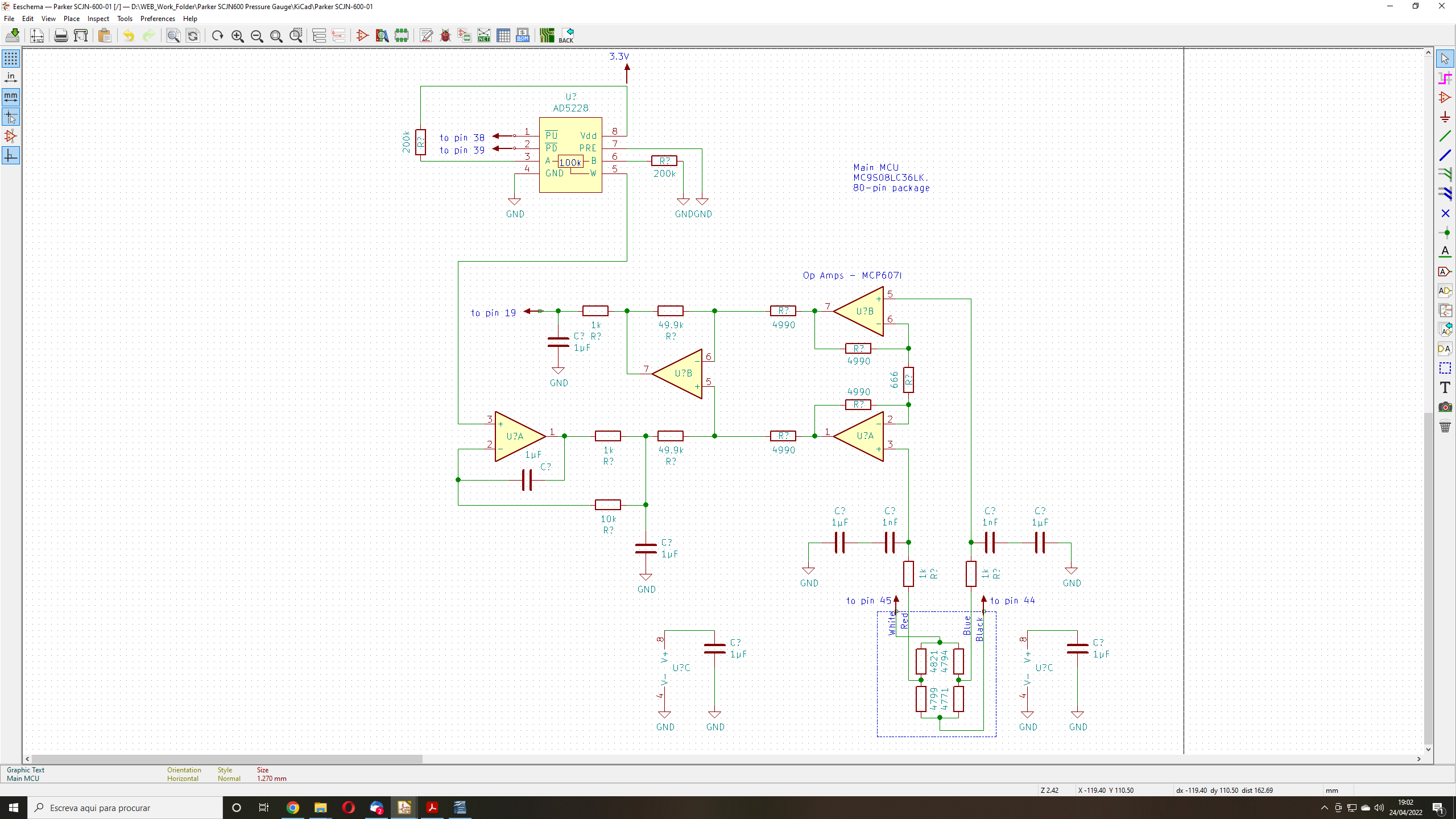Screen dimensions: 1456x819
Task: Select the Place Bus tool
Action: pos(1445,155)
